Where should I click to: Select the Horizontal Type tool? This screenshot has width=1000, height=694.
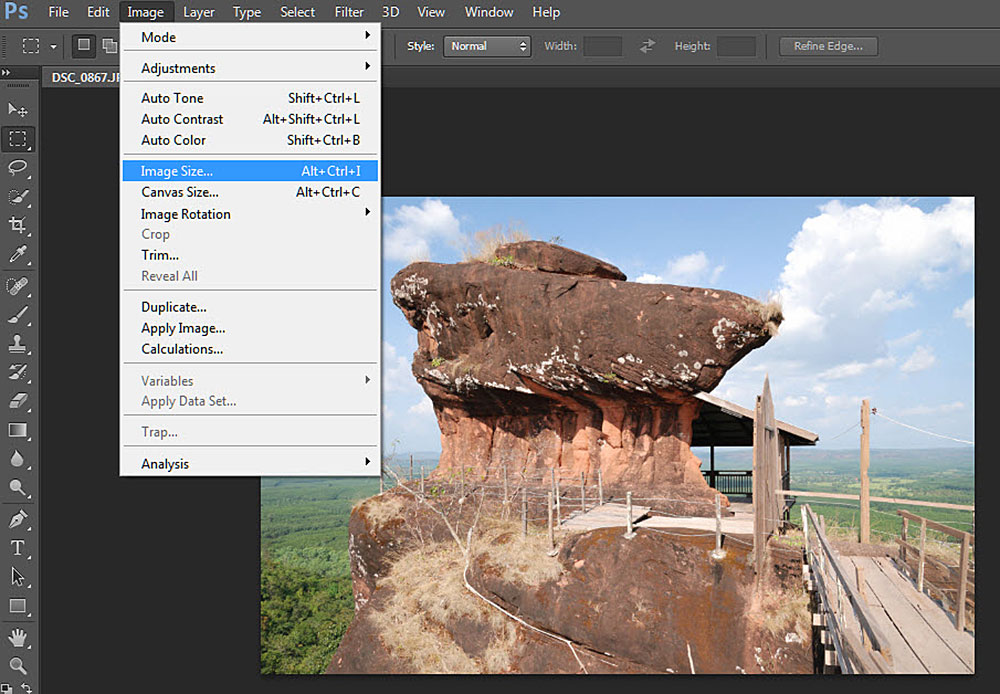click(x=17, y=548)
